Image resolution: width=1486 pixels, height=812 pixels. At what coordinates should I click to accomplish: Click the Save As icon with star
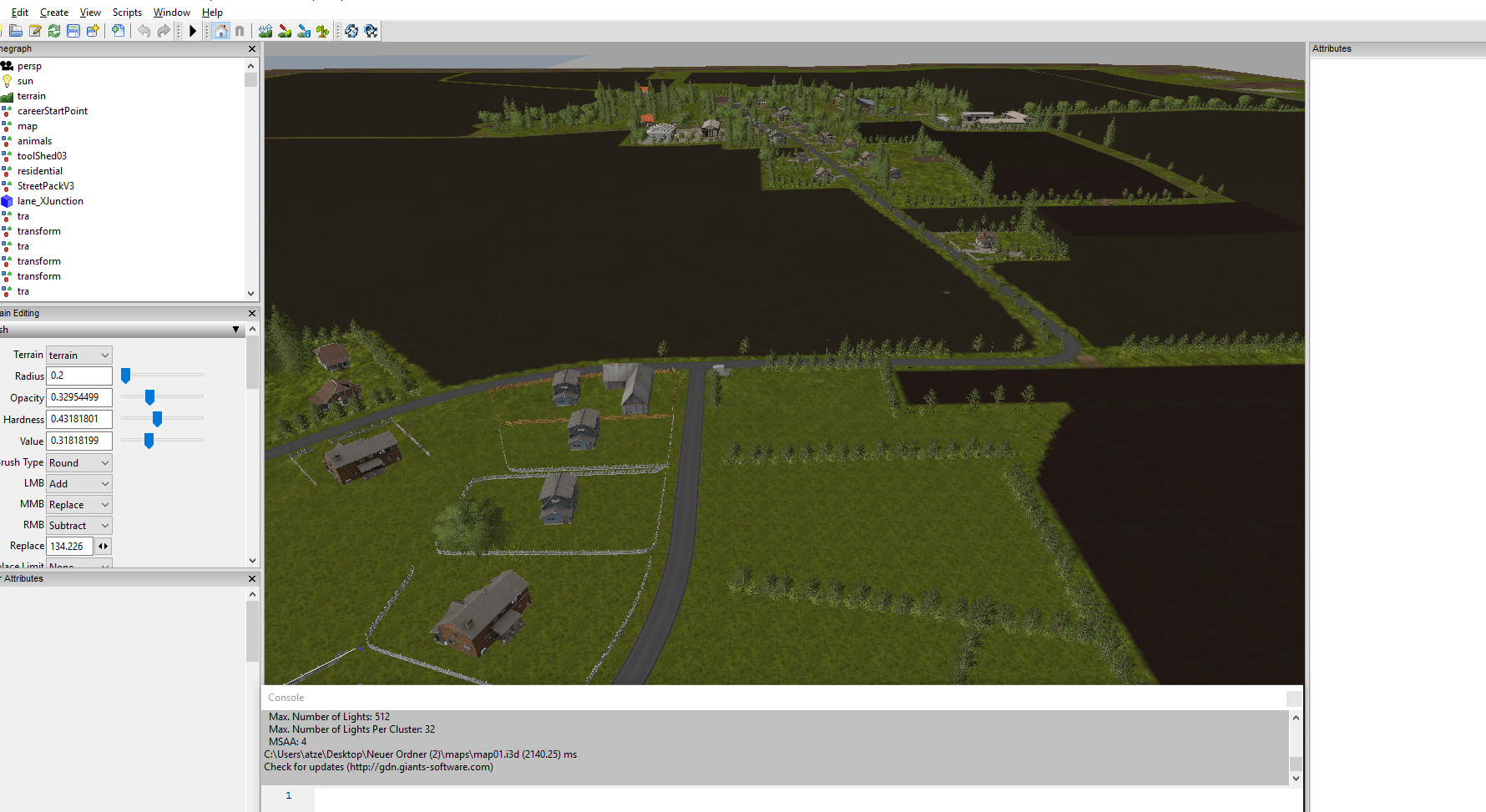(x=93, y=31)
